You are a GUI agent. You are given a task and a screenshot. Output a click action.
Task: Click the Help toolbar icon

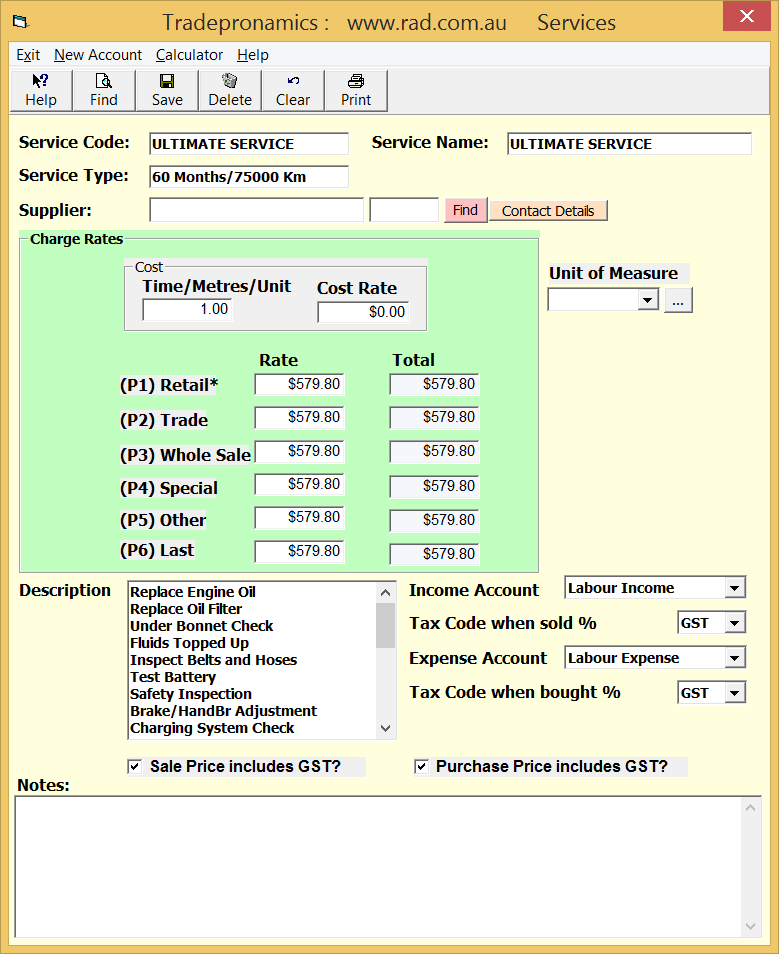pyautogui.click(x=41, y=90)
